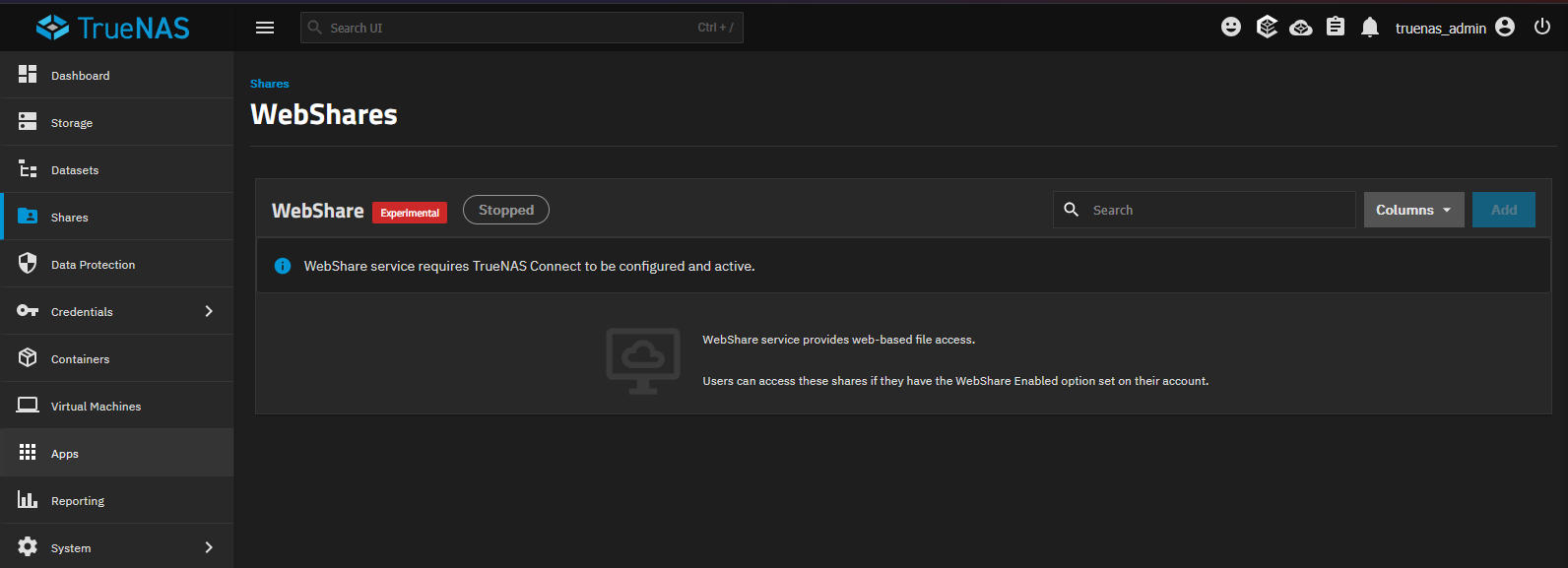Click the Virtual Machines laptop icon
Image resolution: width=1568 pixels, height=568 pixels.
pyautogui.click(x=28, y=406)
